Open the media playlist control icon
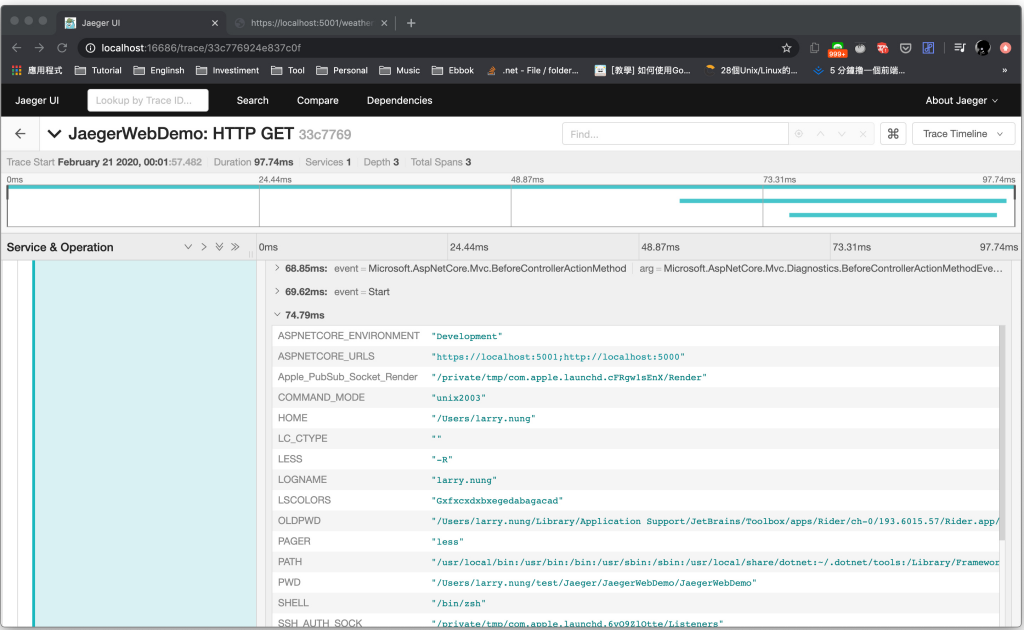Viewport: 1024px width, 630px height. [x=959, y=48]
